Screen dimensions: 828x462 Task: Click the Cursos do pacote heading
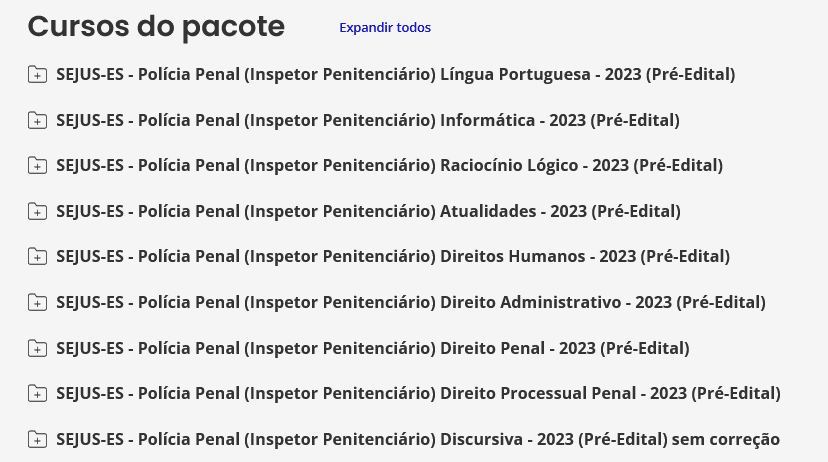click(156, 26)
